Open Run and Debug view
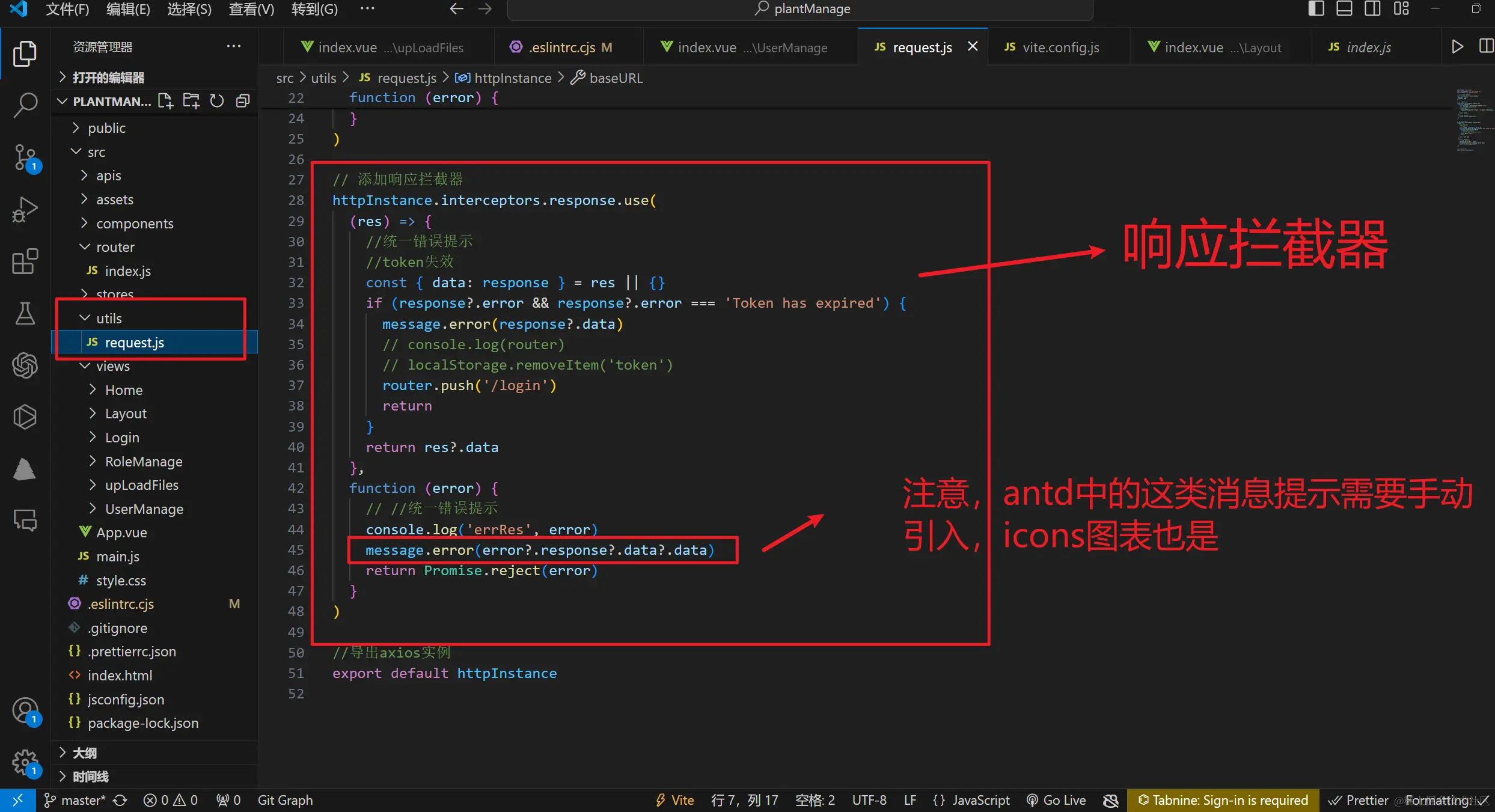The height and width of the screenshot is (812, 1495). coord(25,209)
